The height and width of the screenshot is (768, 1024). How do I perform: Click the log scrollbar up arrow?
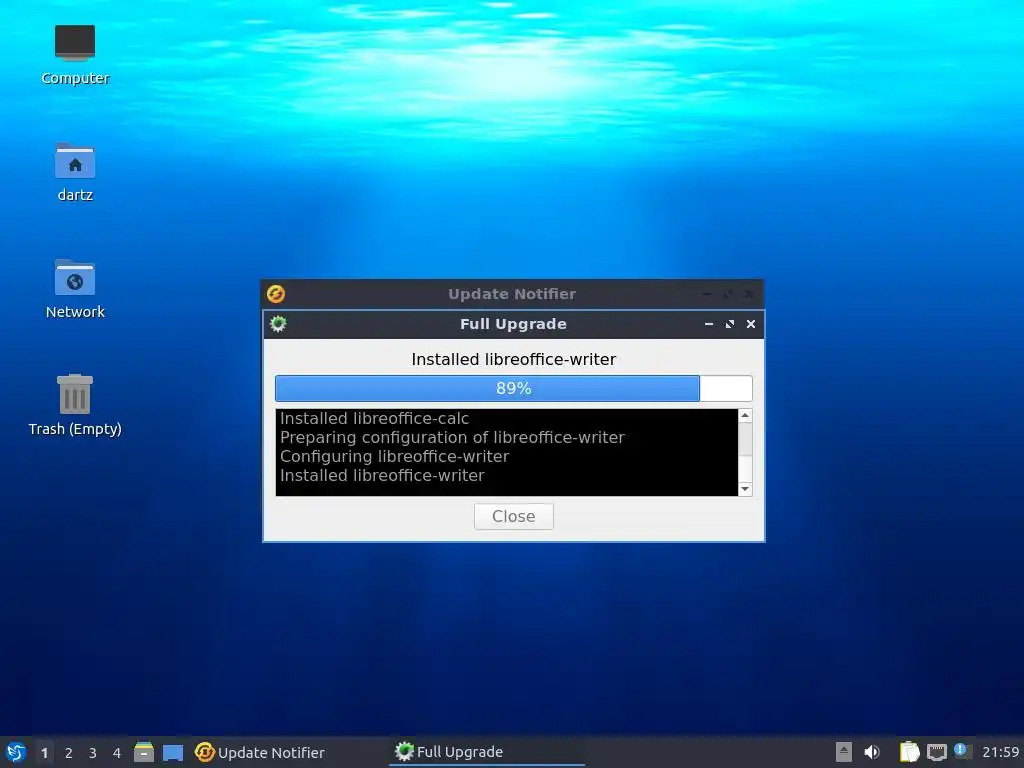(x=745, y=415)
